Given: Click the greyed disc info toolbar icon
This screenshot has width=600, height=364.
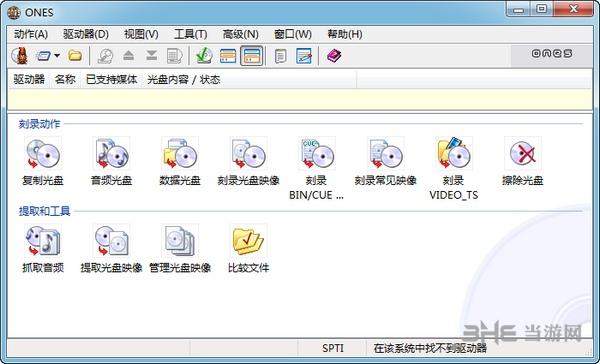Looking at the screenshot, I should click(105, 56).
